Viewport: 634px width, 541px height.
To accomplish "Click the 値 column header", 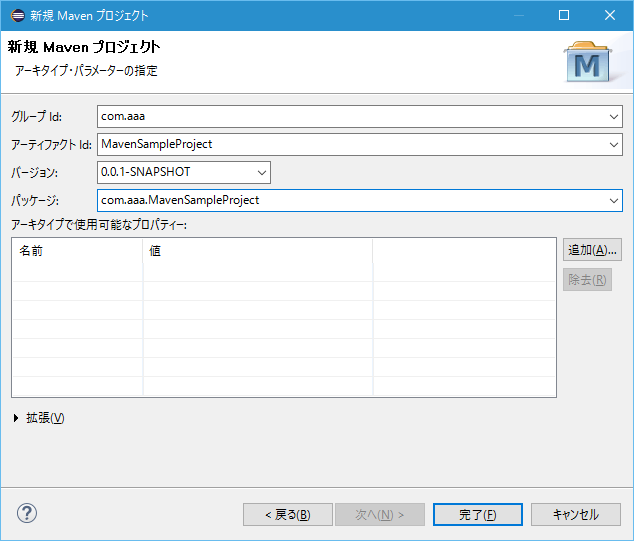I will click(x=258, y=251).
